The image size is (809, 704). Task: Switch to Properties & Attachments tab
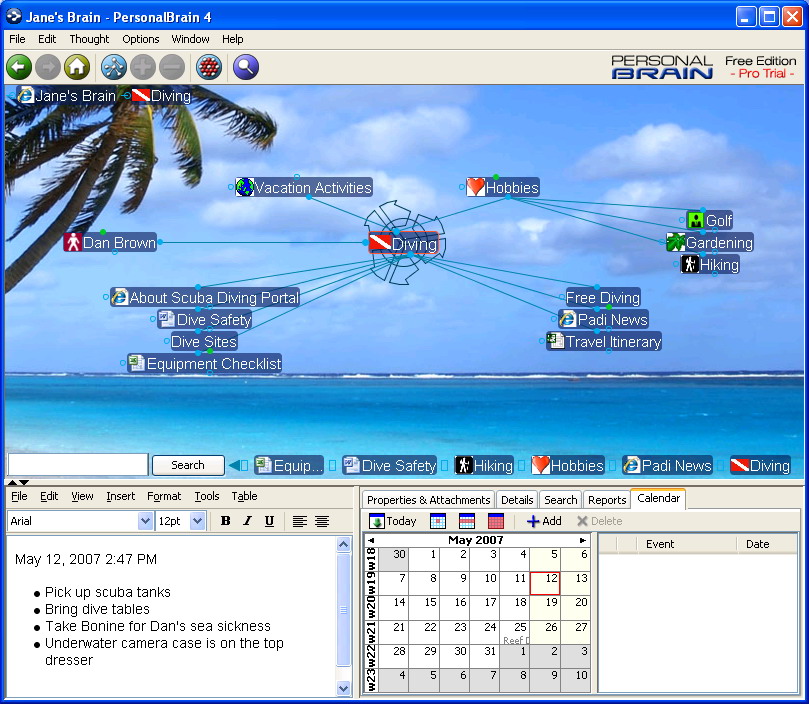[428, 500]
